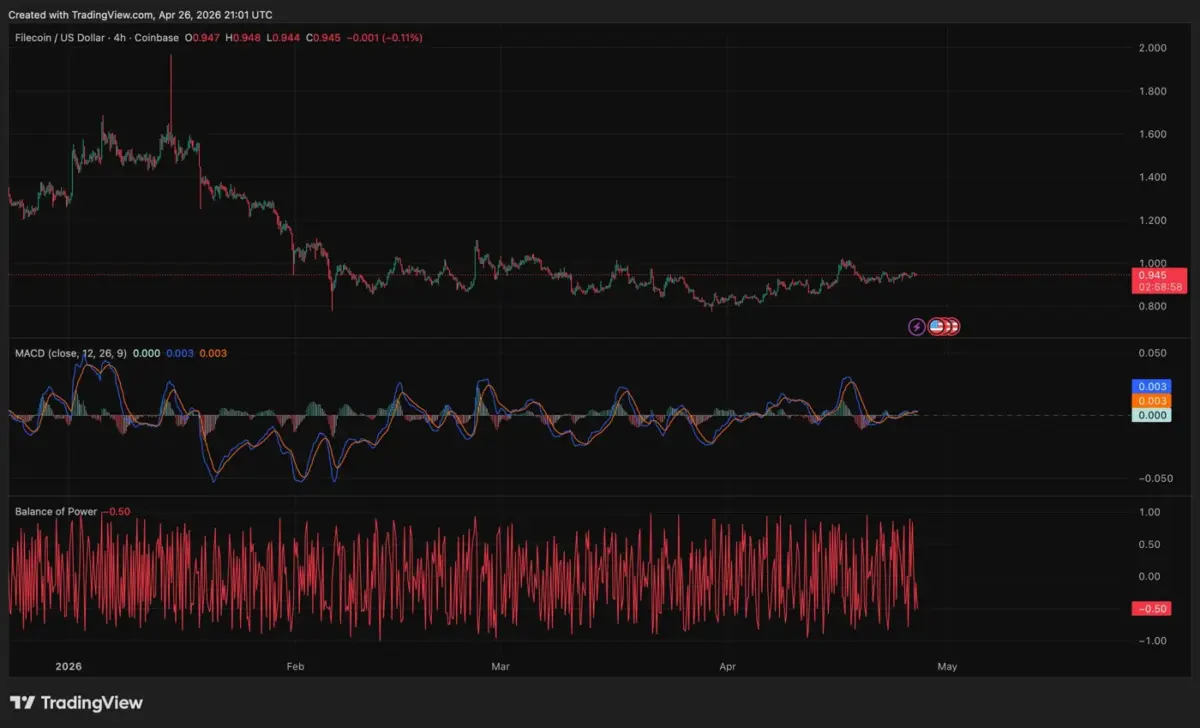Screen dimensions: 1200x728
Task: Click the red -0.50 Balance of Power tag
Action: (x=1151, y=609)
